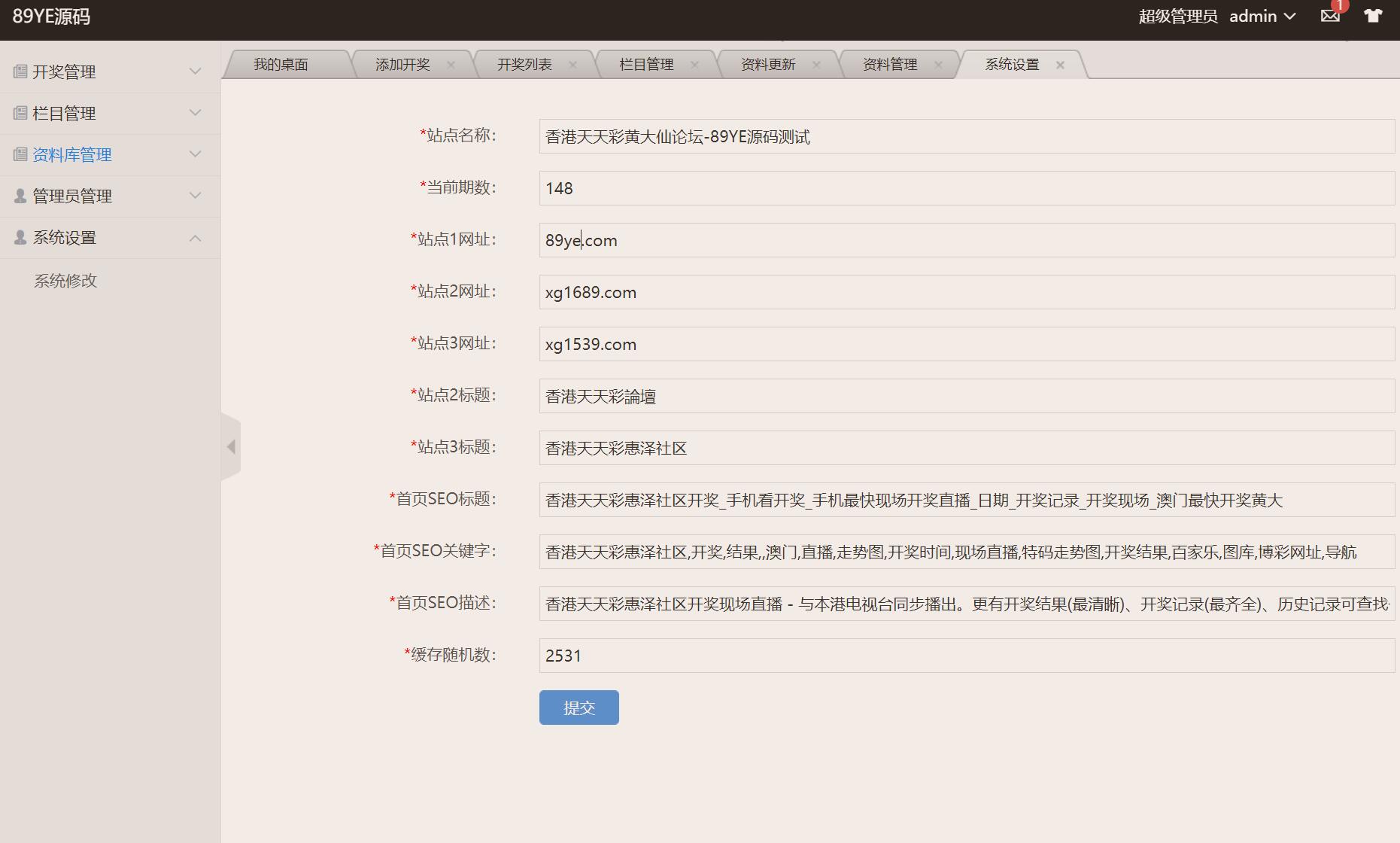Open 管理员管理 in the sidebar
1400x843 pixels.
[x=72, y=196]
